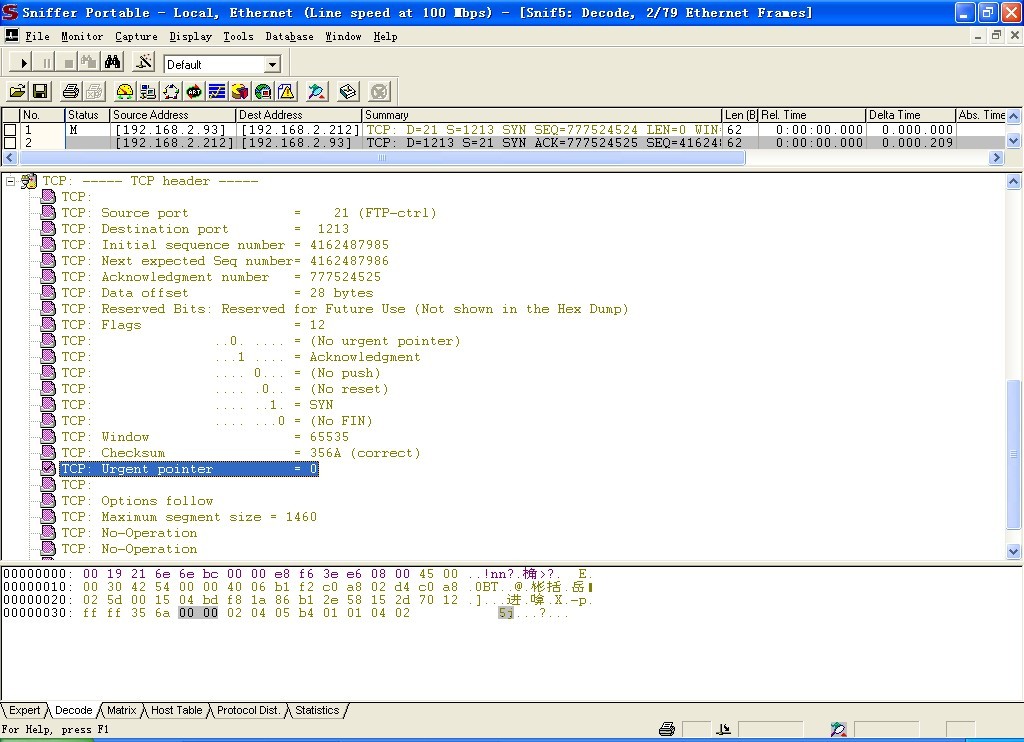
Task: Open the Matrix ring toolbar icon
Action: (171, 91)
